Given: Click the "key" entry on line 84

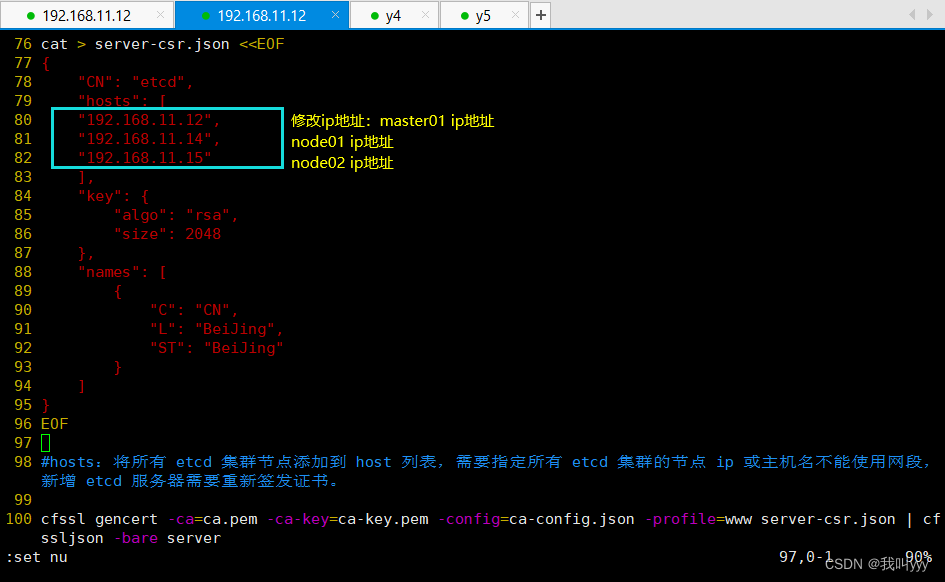Looking at the screenshot, I should click(x=99, y=196).
